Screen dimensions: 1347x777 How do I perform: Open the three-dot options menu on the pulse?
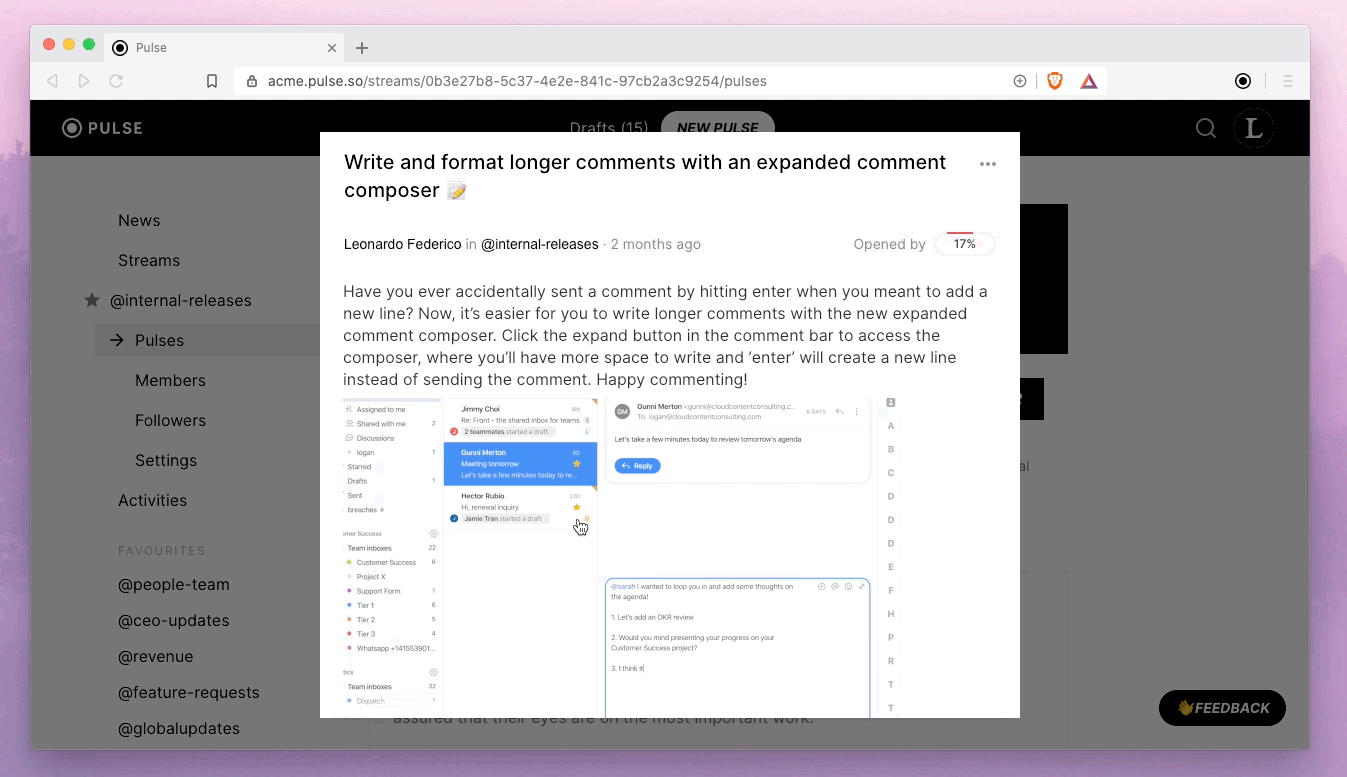987,165
